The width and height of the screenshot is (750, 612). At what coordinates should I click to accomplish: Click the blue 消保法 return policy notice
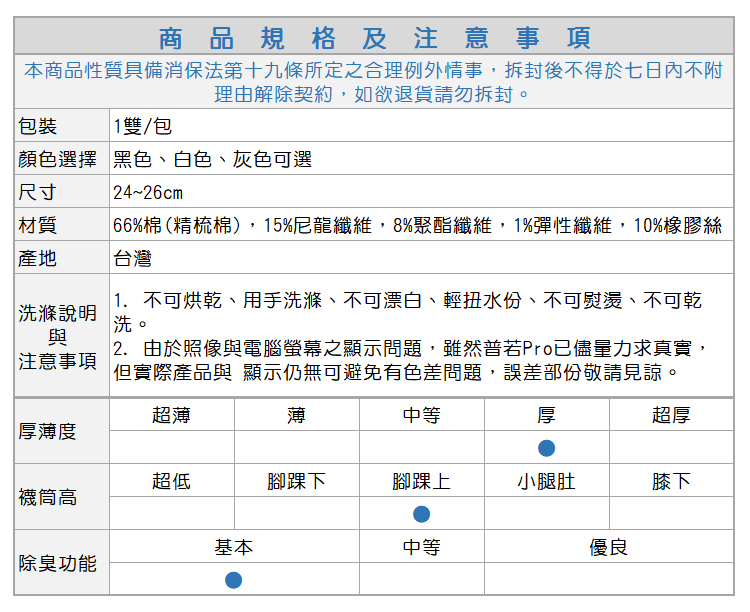click(375, 82)
